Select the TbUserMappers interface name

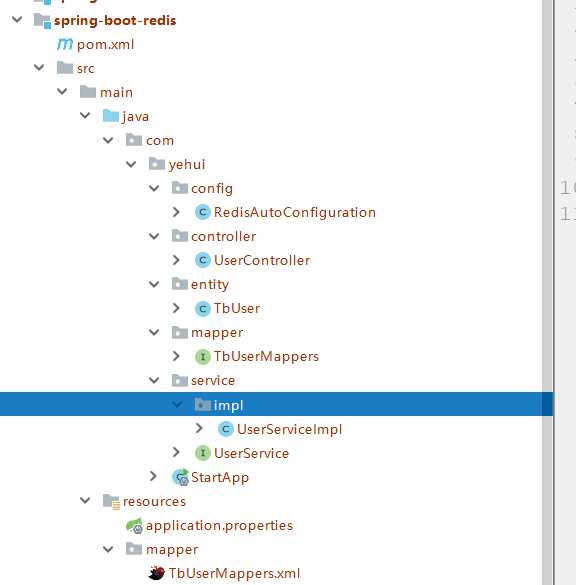pyautogui.click(x=266, y=356)
